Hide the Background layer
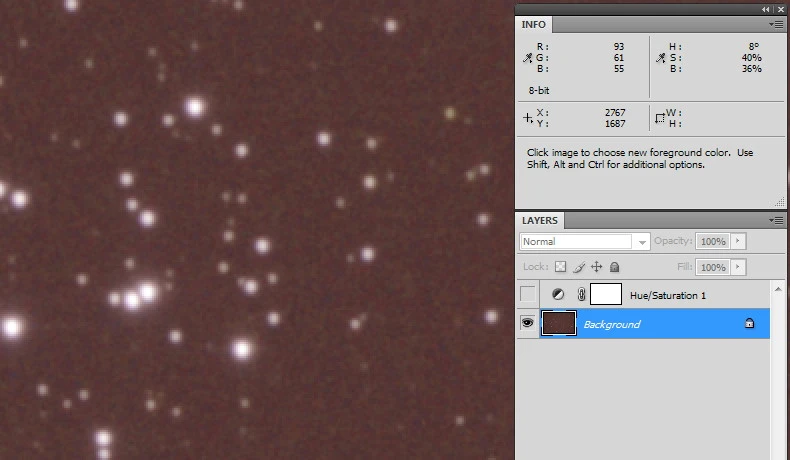 click(x=528, y=324)
